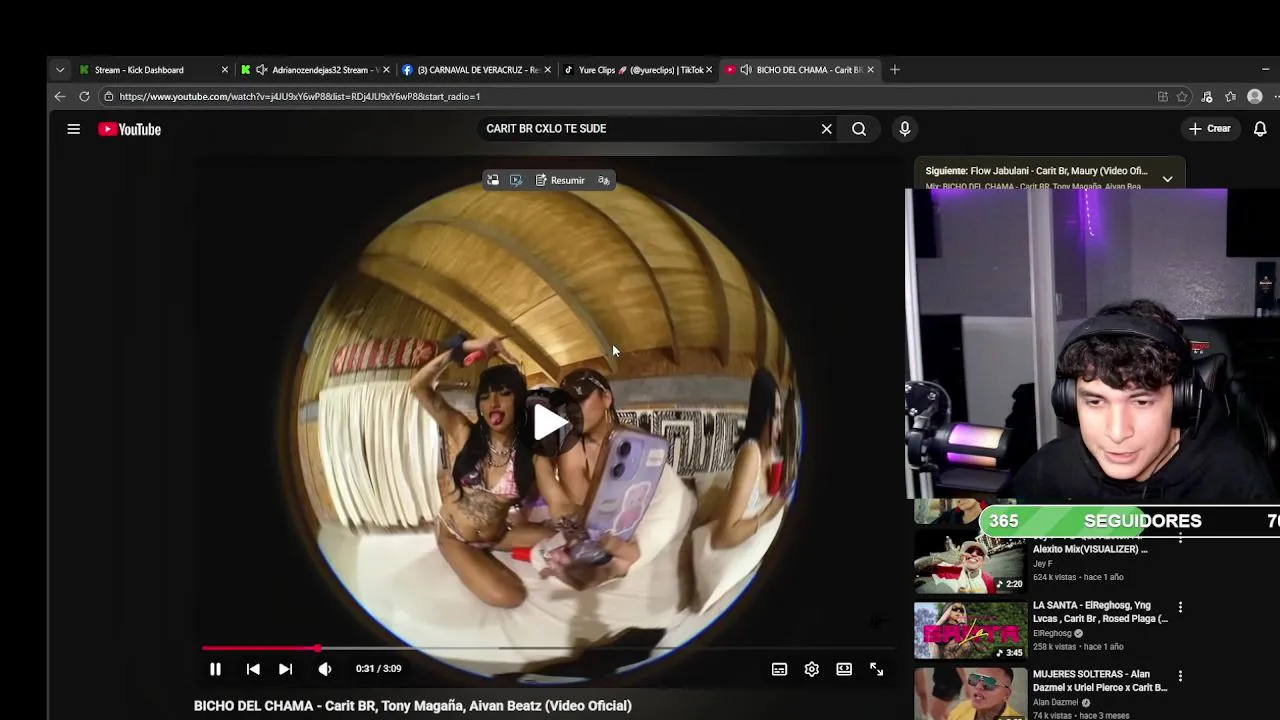Switch to the CARNAVAL DE VERACRUZ Facebook tab
The width and height of the screenshot is (1280, 720).
[478, 70]
